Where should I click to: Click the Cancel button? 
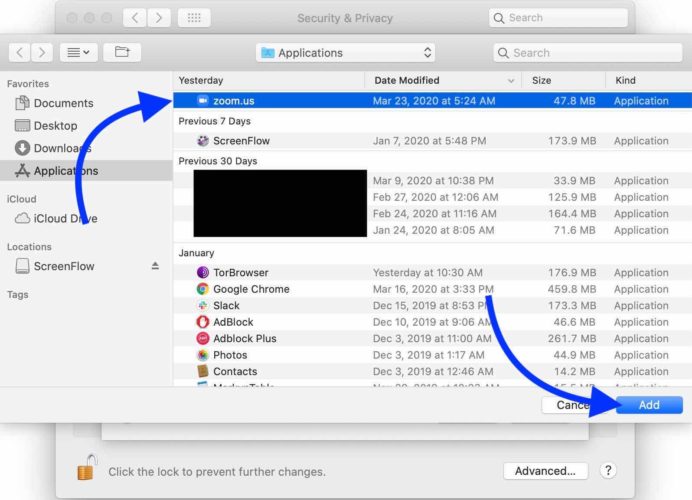click(x=573, y=405)
